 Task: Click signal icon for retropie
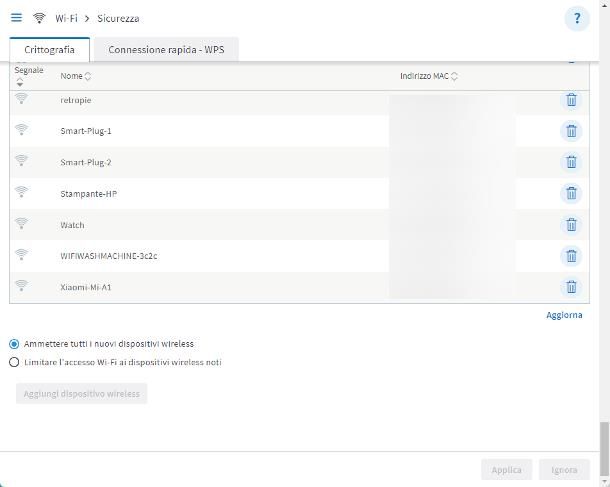pyautogui.click(x=21, y=98)
